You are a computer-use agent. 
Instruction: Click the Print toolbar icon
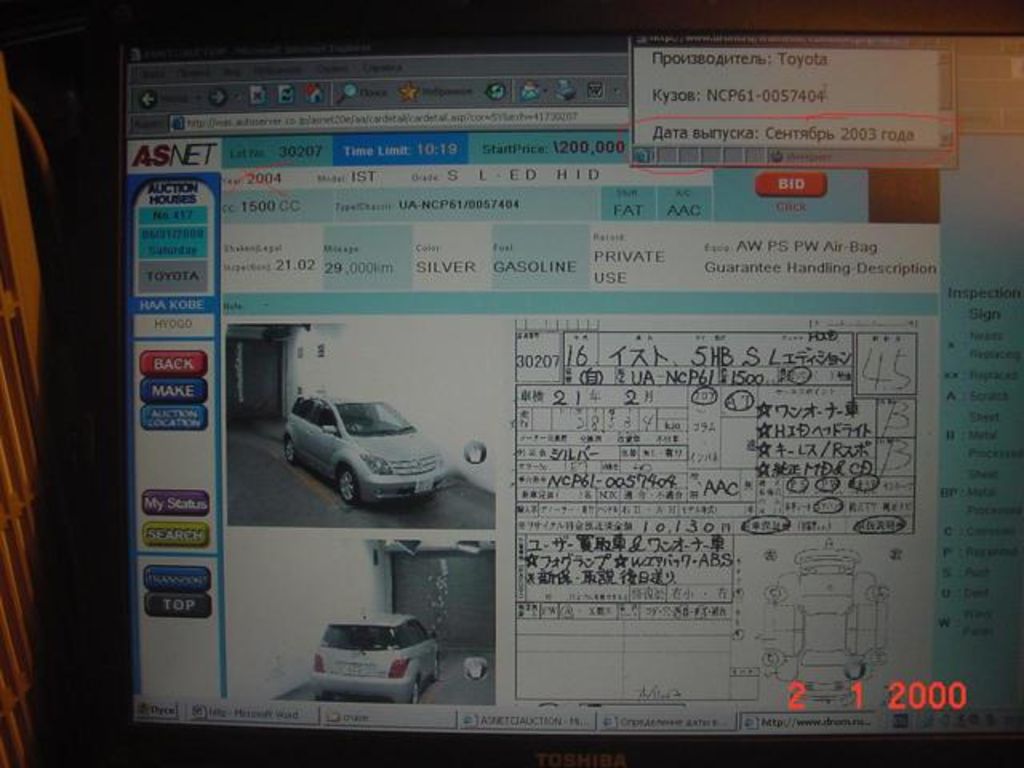click(566, 90)
